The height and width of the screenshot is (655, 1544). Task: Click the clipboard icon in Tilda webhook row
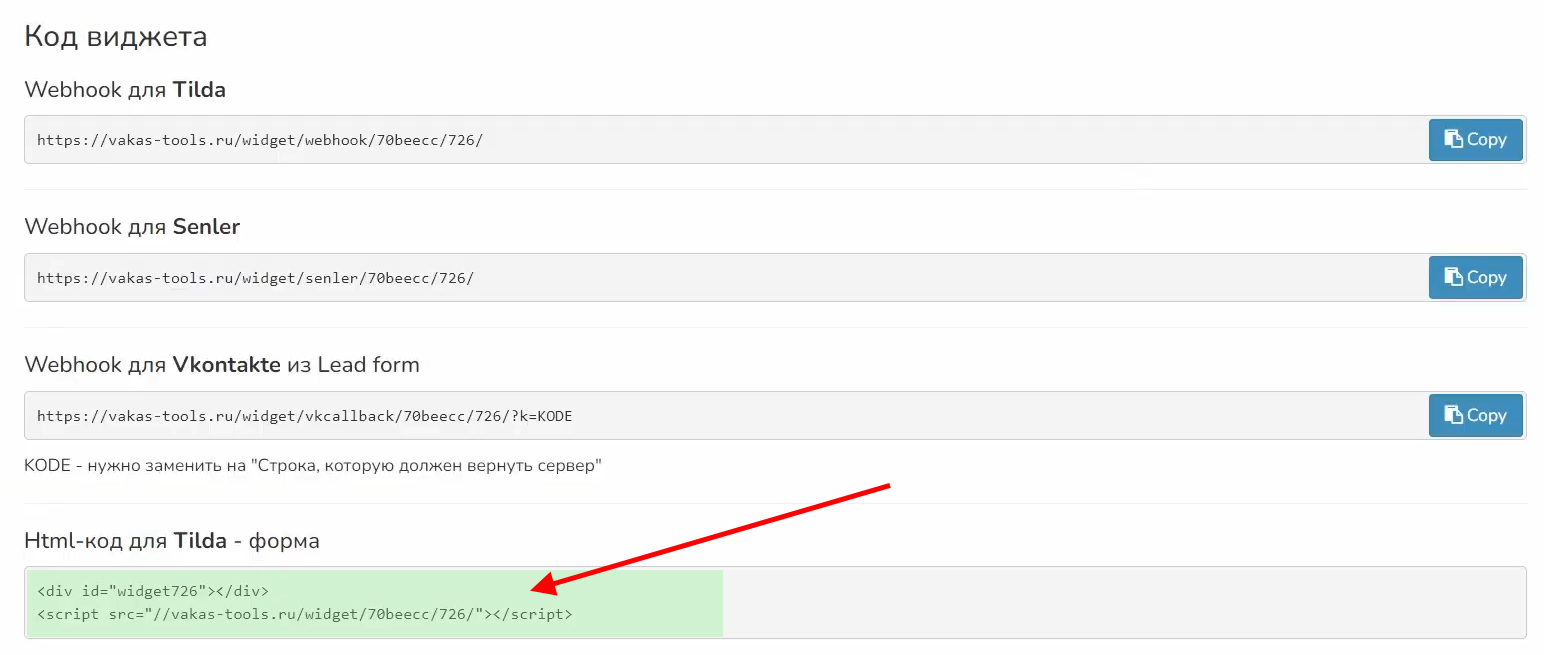tap(1453, 139)
